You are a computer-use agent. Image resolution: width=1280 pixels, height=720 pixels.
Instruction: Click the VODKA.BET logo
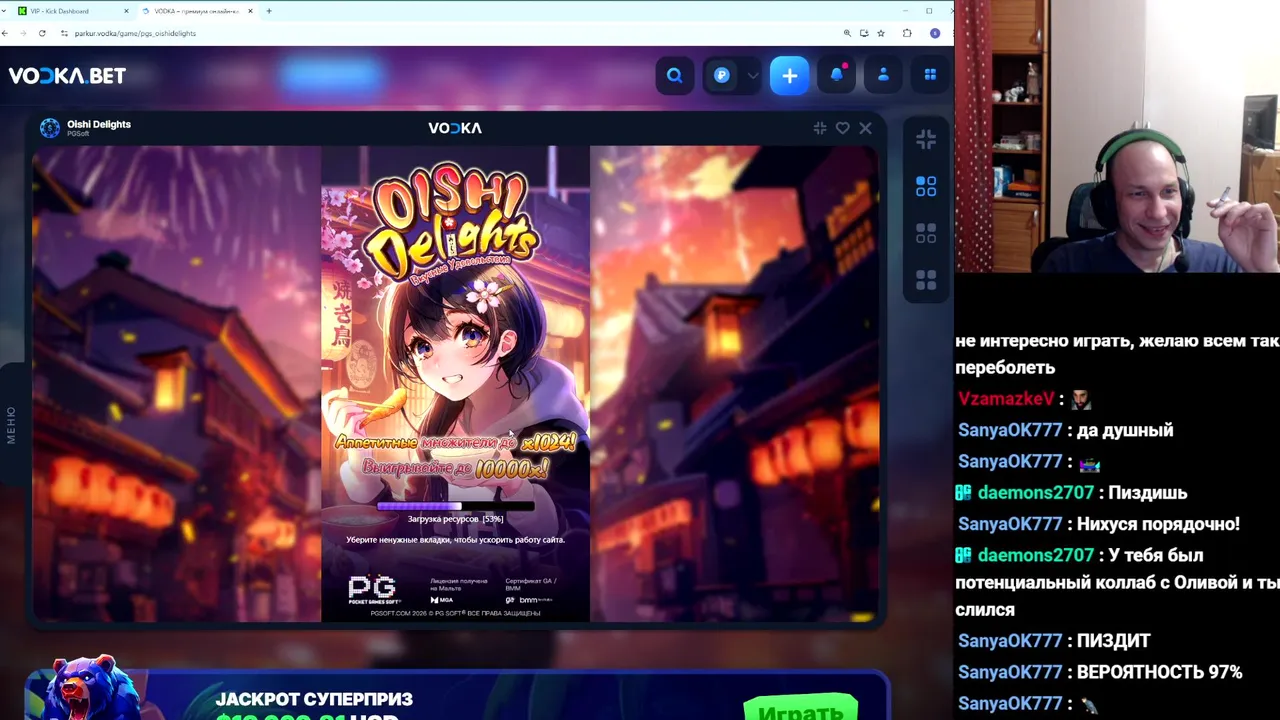coord(67,76)
